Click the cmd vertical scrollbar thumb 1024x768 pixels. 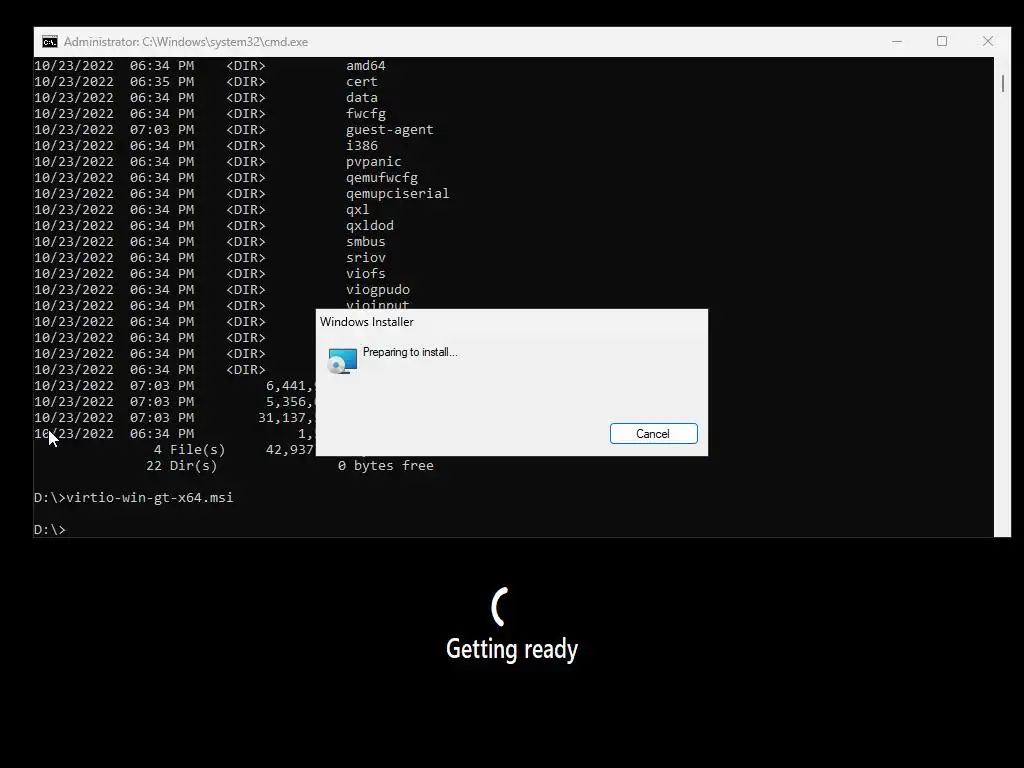pos(1002,84)
